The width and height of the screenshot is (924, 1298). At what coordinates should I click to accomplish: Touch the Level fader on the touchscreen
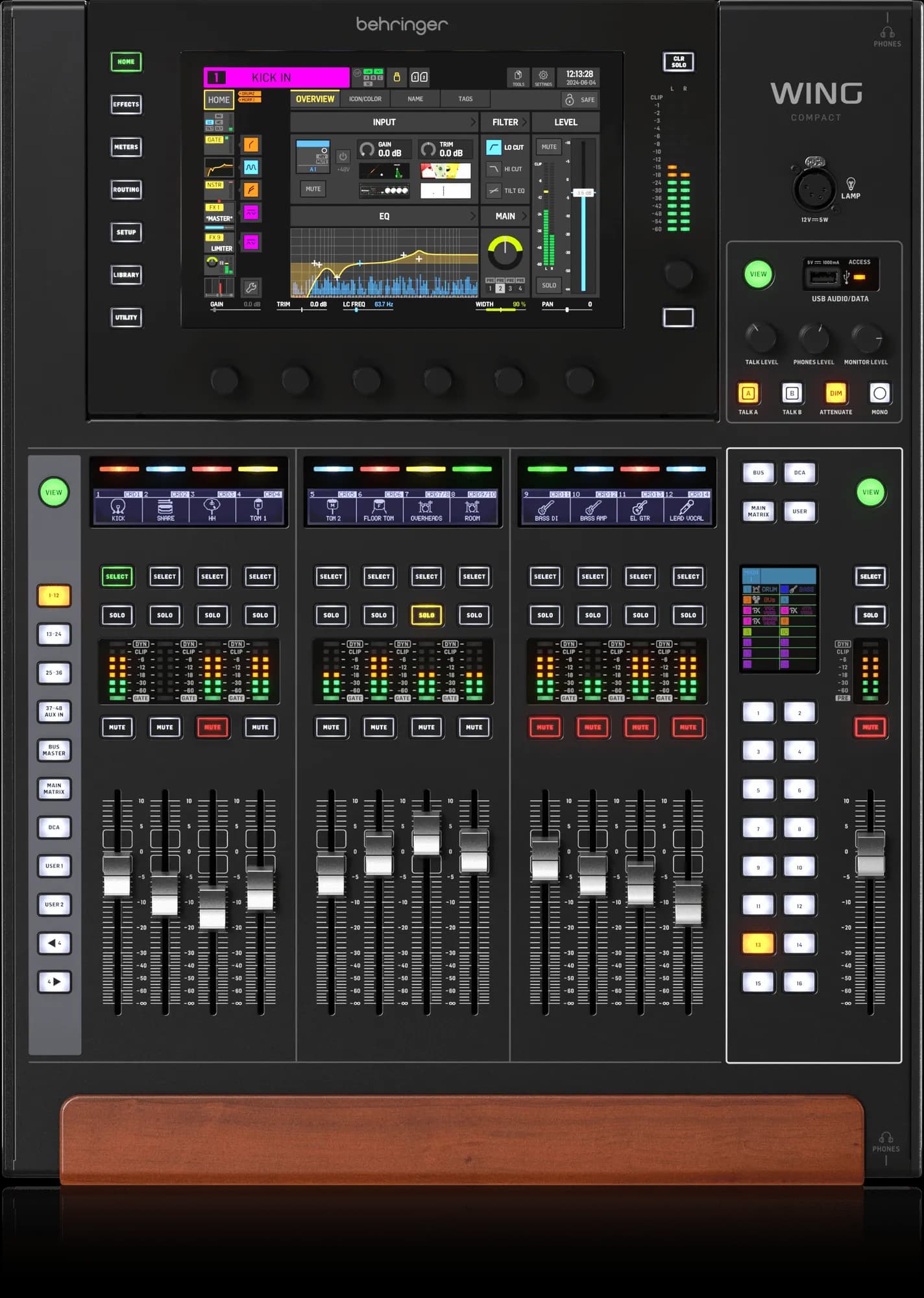coord(584,193)
